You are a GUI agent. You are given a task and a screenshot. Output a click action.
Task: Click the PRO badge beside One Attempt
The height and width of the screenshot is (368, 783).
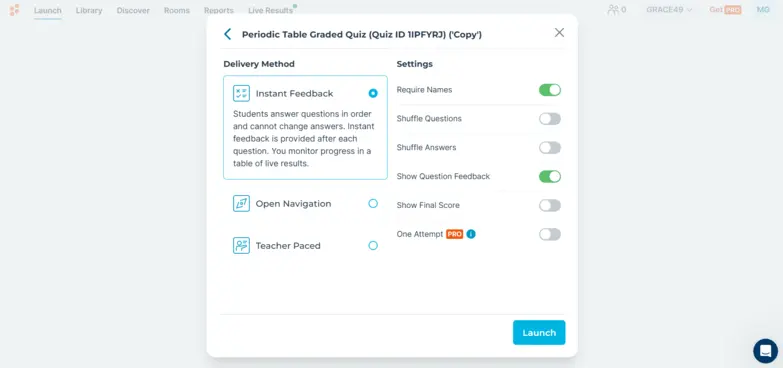point(454,234)
